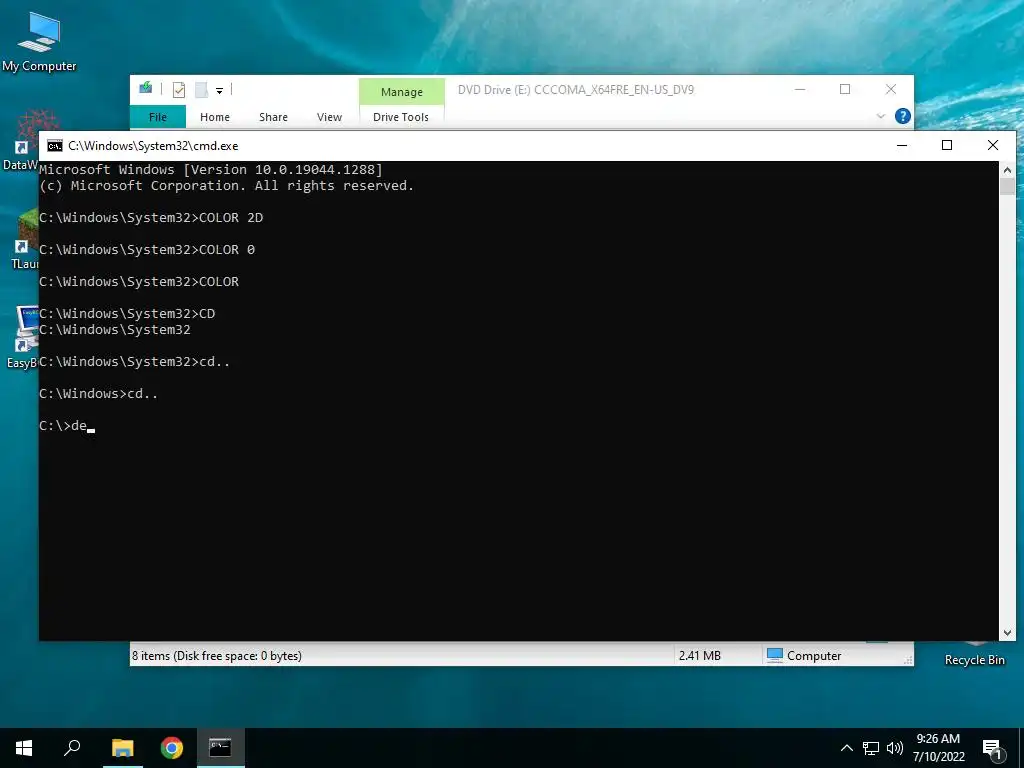
Task: Open the My Computer desktop icon
Action: pos(39,41)
